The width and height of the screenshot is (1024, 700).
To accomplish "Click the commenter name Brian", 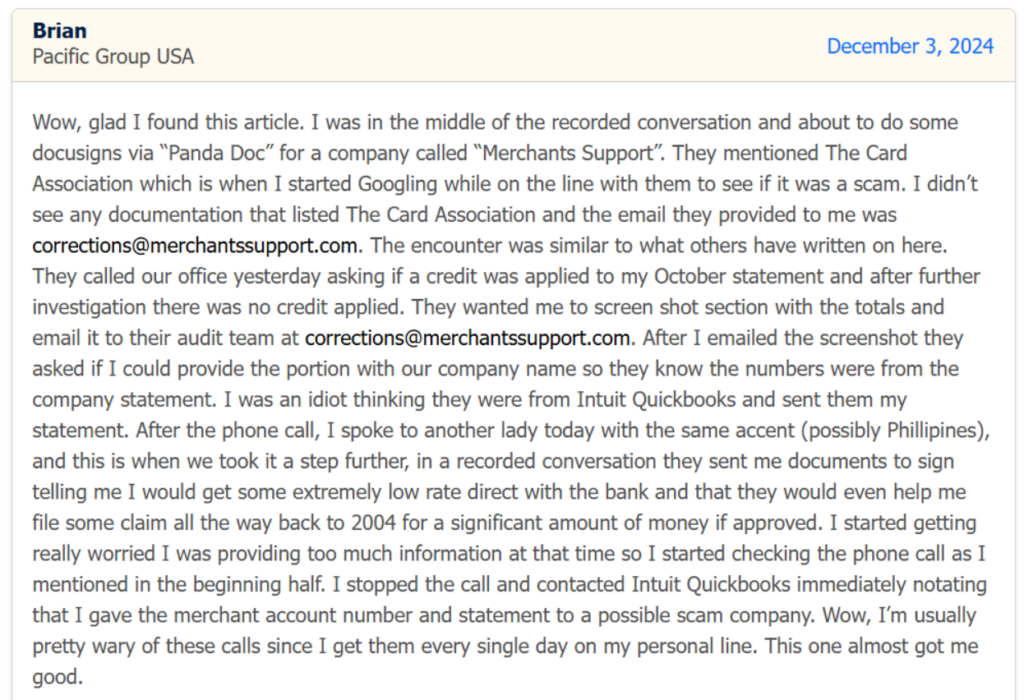I will tap(59, 30).
